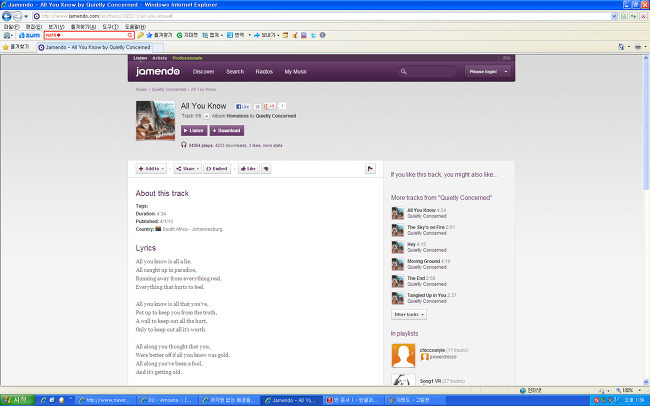Viewport: 650px width, 406px height.
Task: Click the EN language selector
Action: [x=507, y=58]
